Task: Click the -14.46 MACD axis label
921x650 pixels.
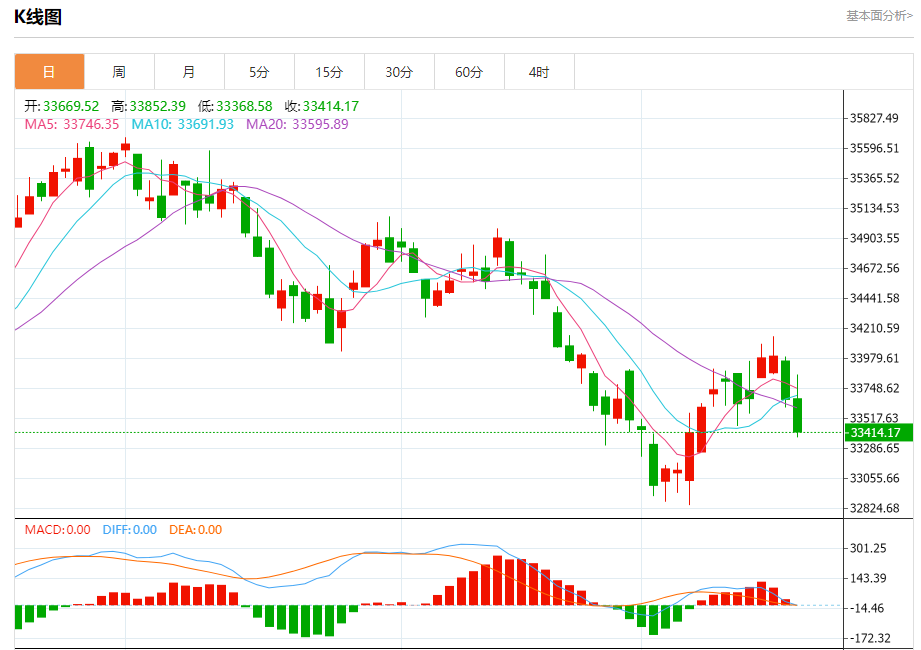Action: click(867, 608)
